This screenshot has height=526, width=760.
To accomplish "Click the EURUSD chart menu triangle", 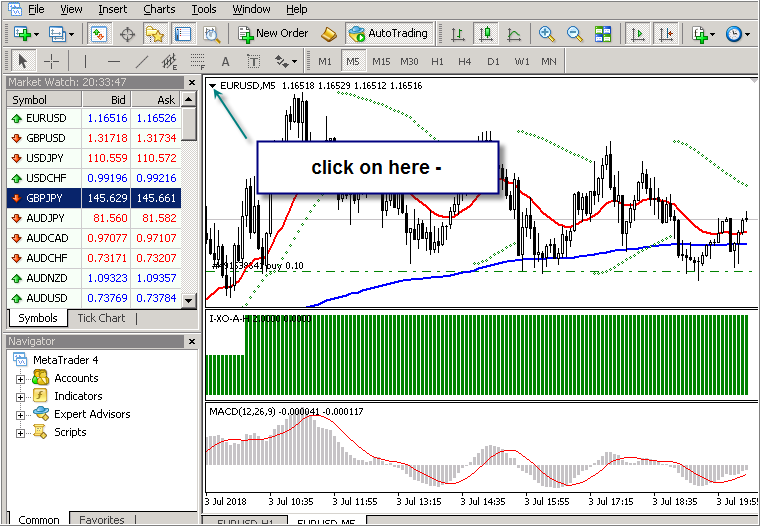I will 212,86.
